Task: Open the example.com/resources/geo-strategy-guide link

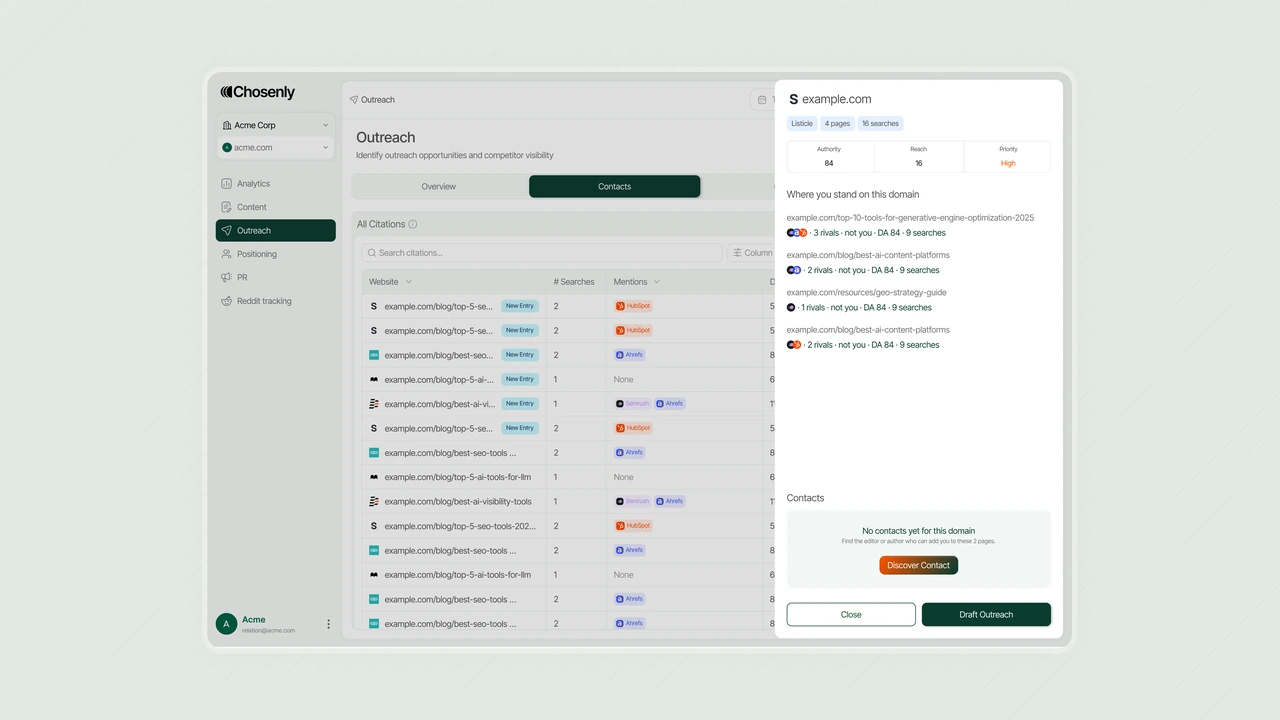Action: (867, 293)
